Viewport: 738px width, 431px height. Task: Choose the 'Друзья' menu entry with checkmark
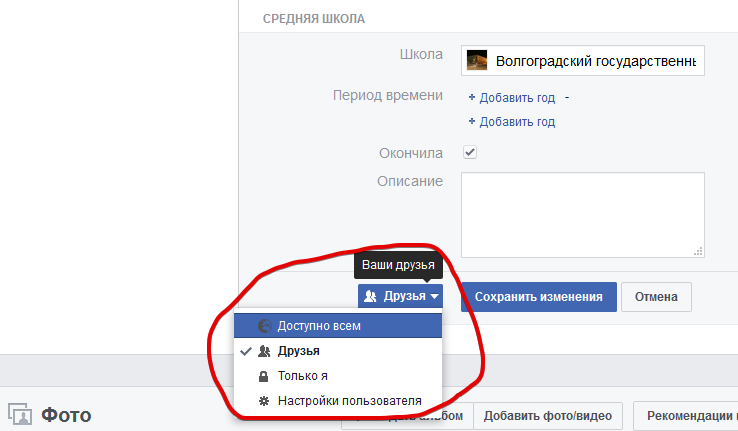[x=338, y=351]
